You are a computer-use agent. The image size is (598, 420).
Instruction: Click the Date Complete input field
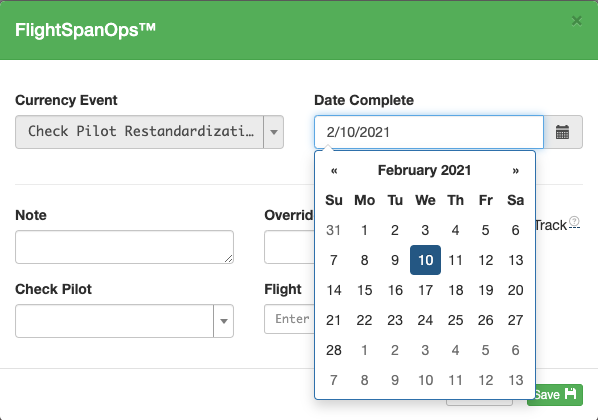click(429, 132)
